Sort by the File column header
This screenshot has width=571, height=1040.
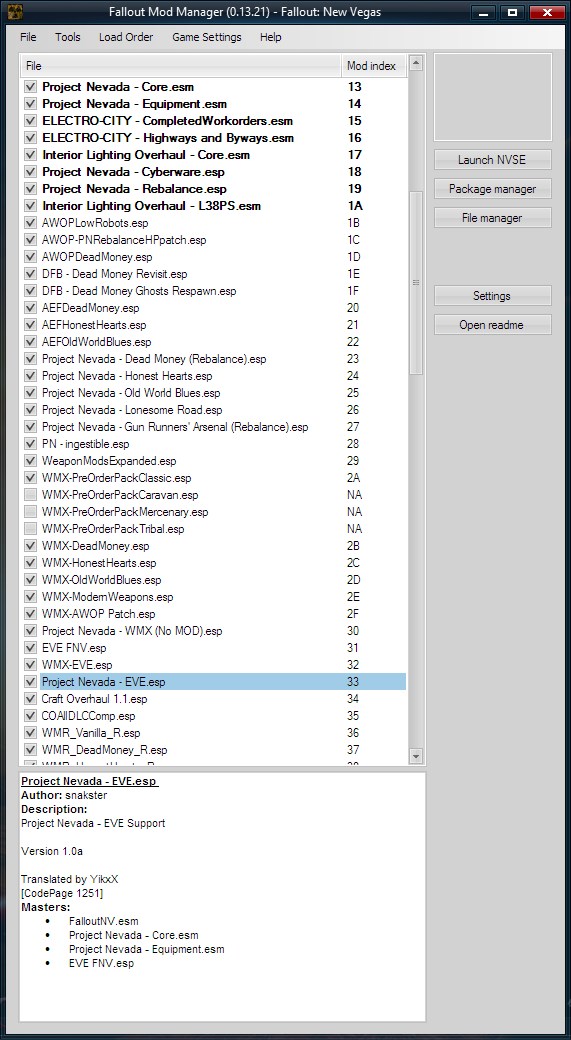(181, 66)
